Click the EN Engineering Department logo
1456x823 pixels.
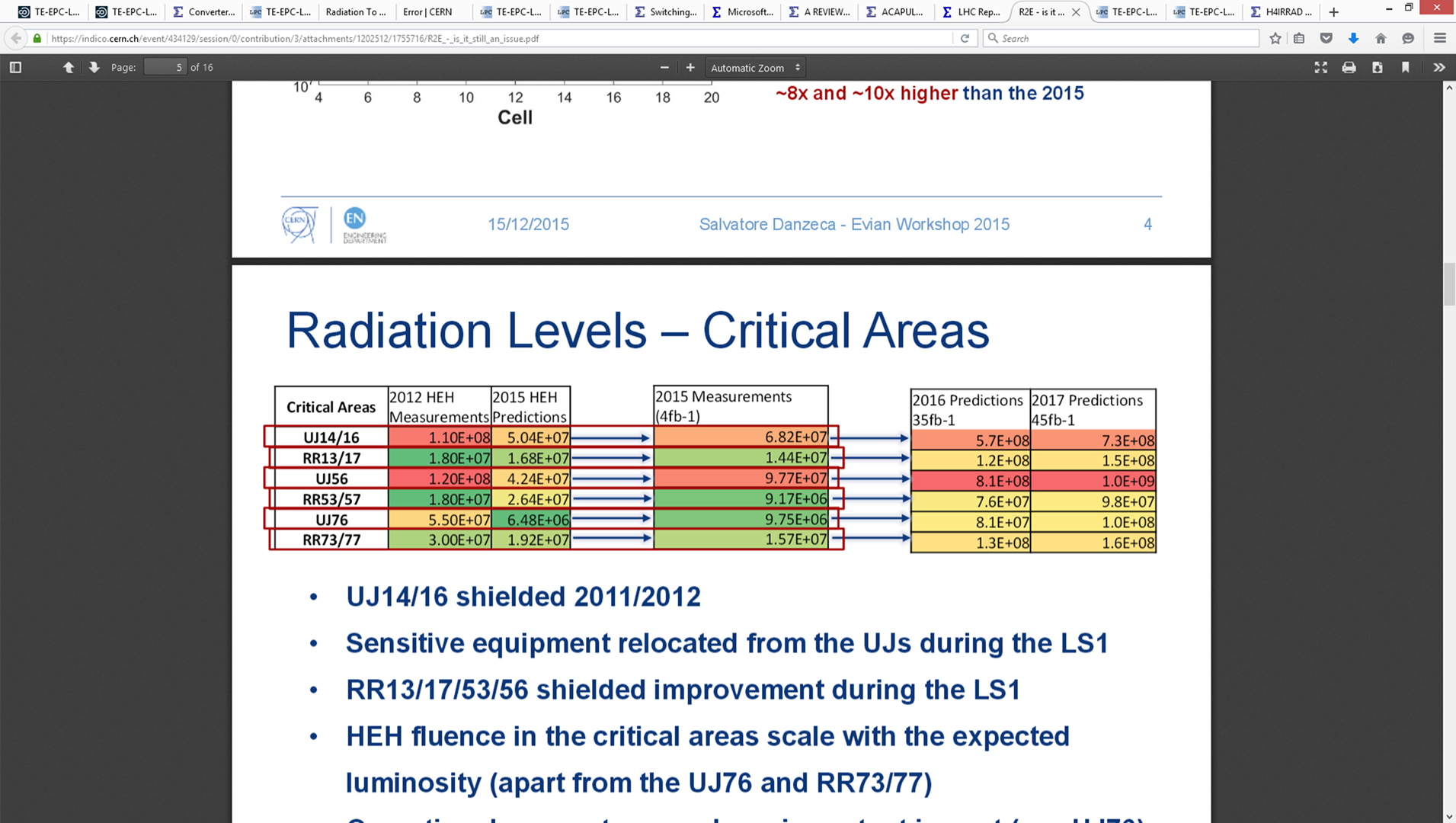(x=363, y=225)
